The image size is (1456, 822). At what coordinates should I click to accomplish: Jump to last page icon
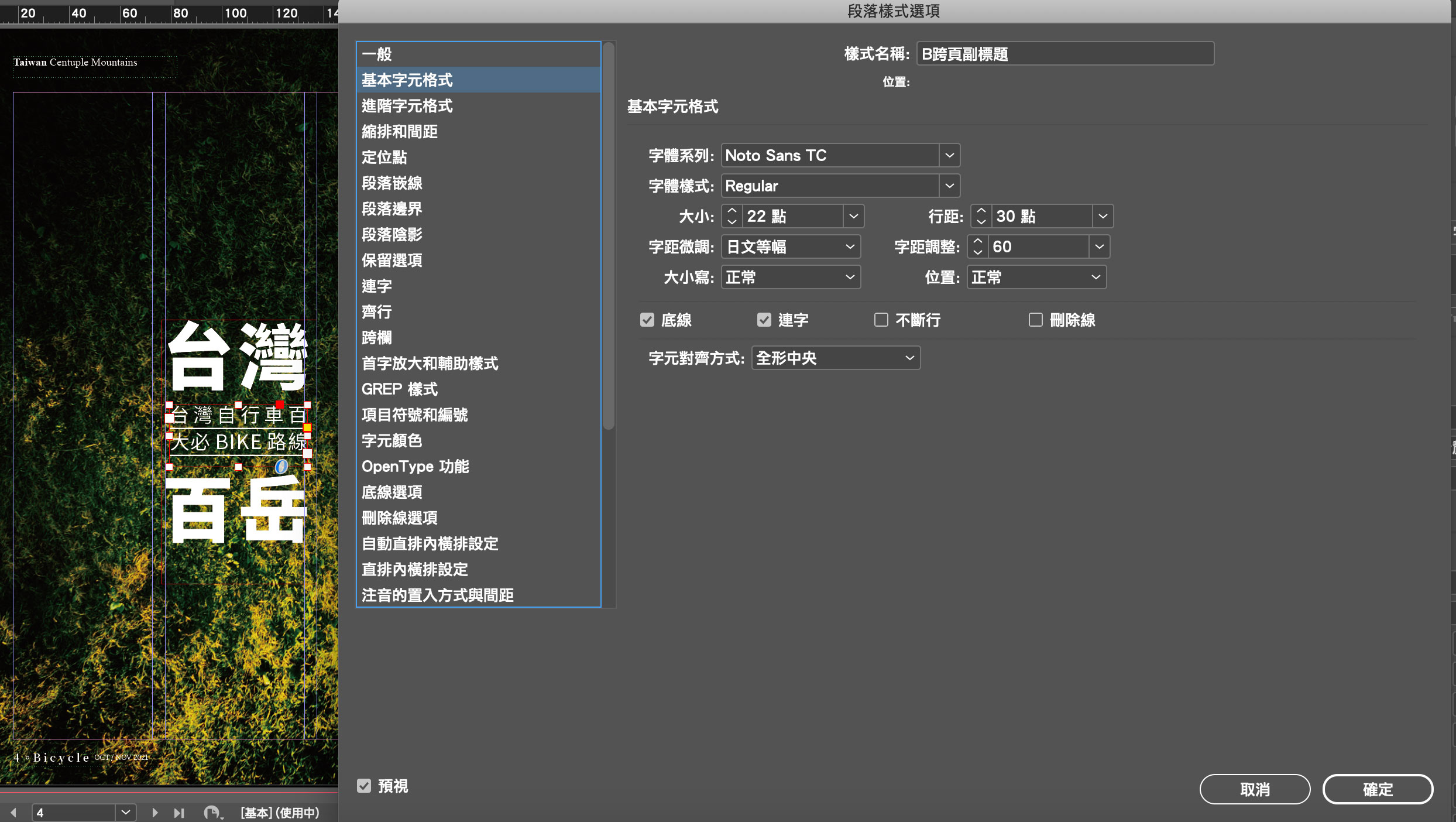pyautogui.click(x=179, y=813)
